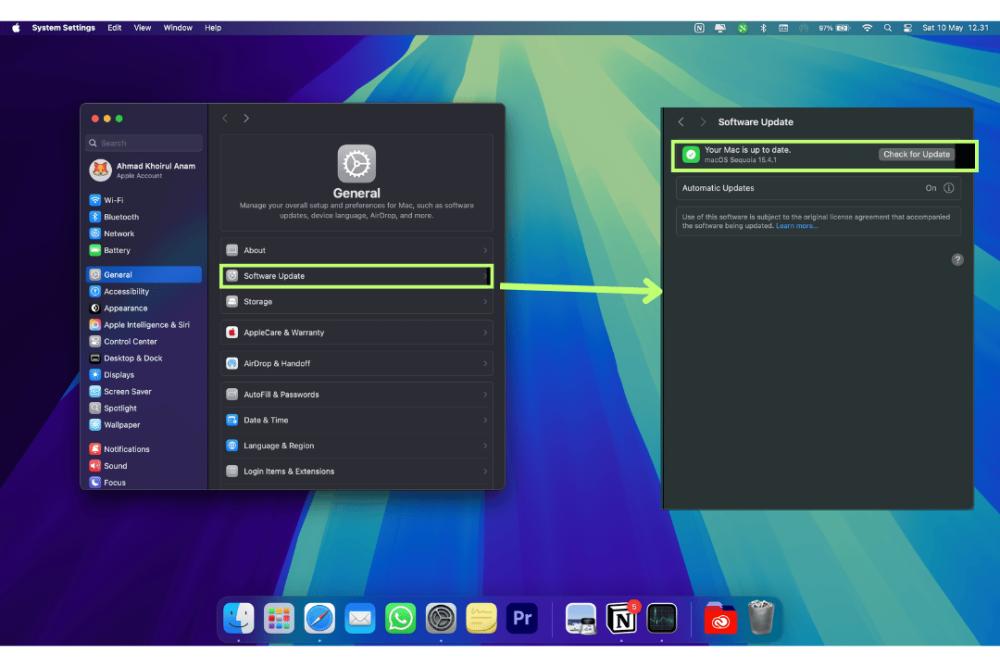
Task: Open the System Settings menu
Action: point(63,28)
